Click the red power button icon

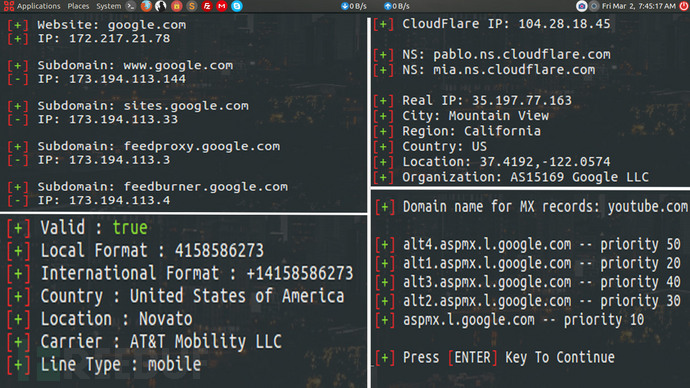[x=684, y=6]
